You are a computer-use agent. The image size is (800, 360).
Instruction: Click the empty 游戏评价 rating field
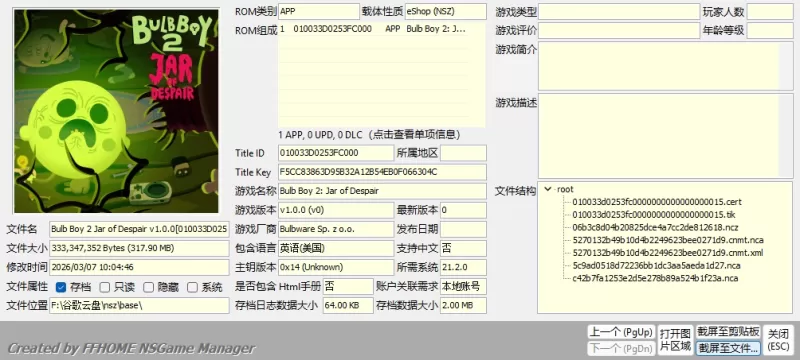click(x=619, y=31)
